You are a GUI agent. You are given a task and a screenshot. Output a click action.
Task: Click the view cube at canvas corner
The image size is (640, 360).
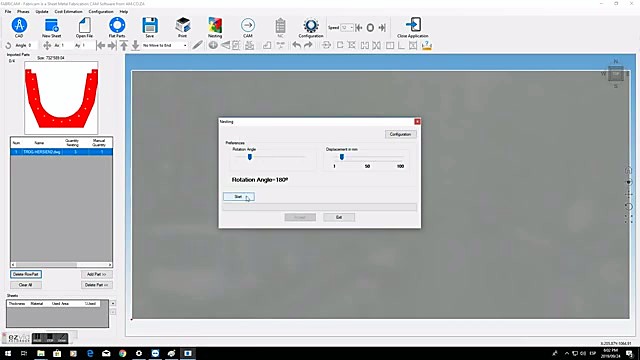coord(616,74)
